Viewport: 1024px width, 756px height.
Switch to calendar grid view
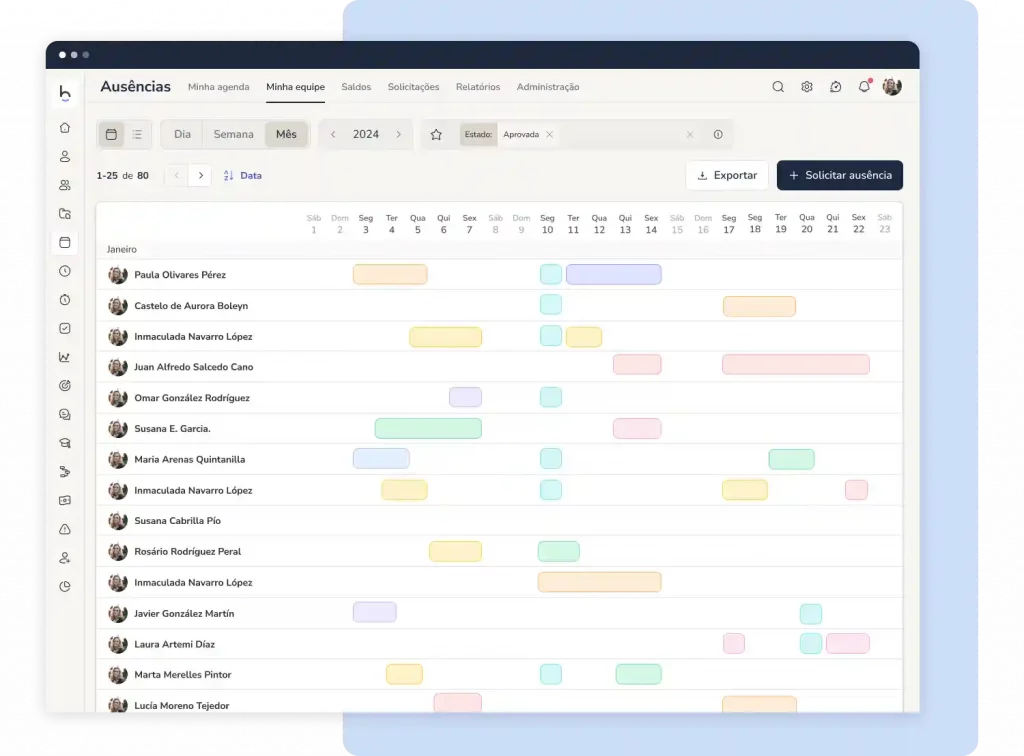pos(111,134)
